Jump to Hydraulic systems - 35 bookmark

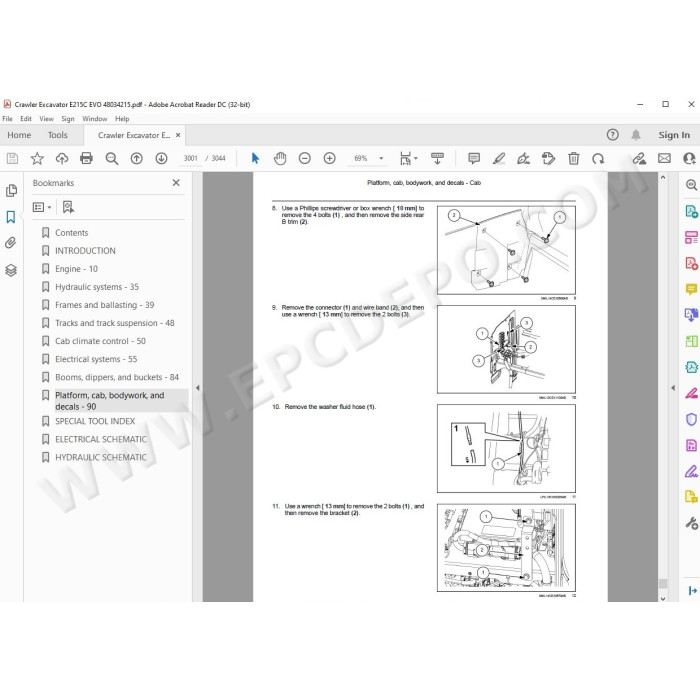97,287
